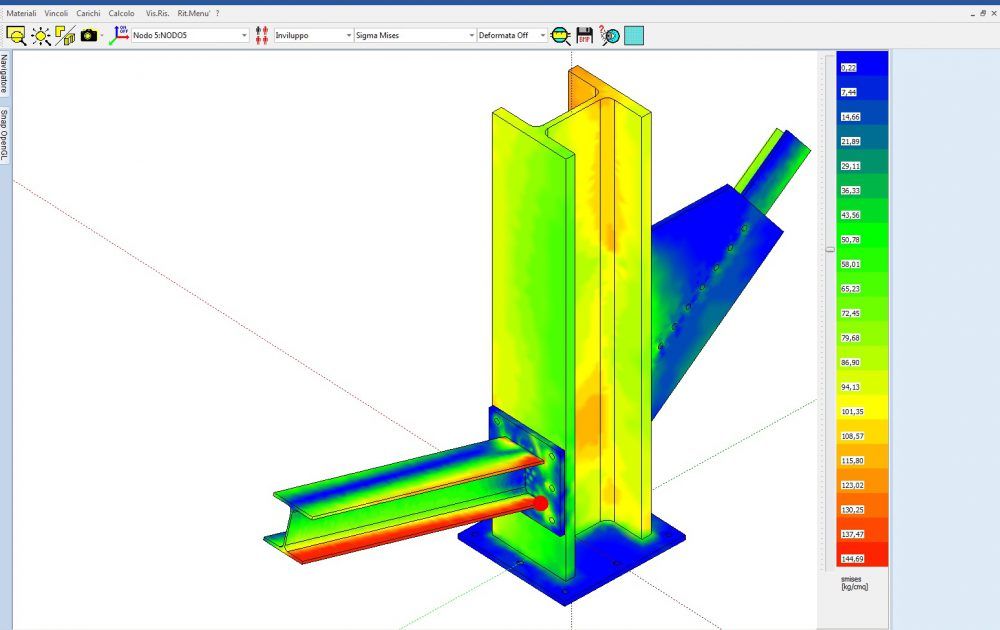The image size is (1000, 630).
Task: Click the cyan background color square
Action: coord(634,35)
